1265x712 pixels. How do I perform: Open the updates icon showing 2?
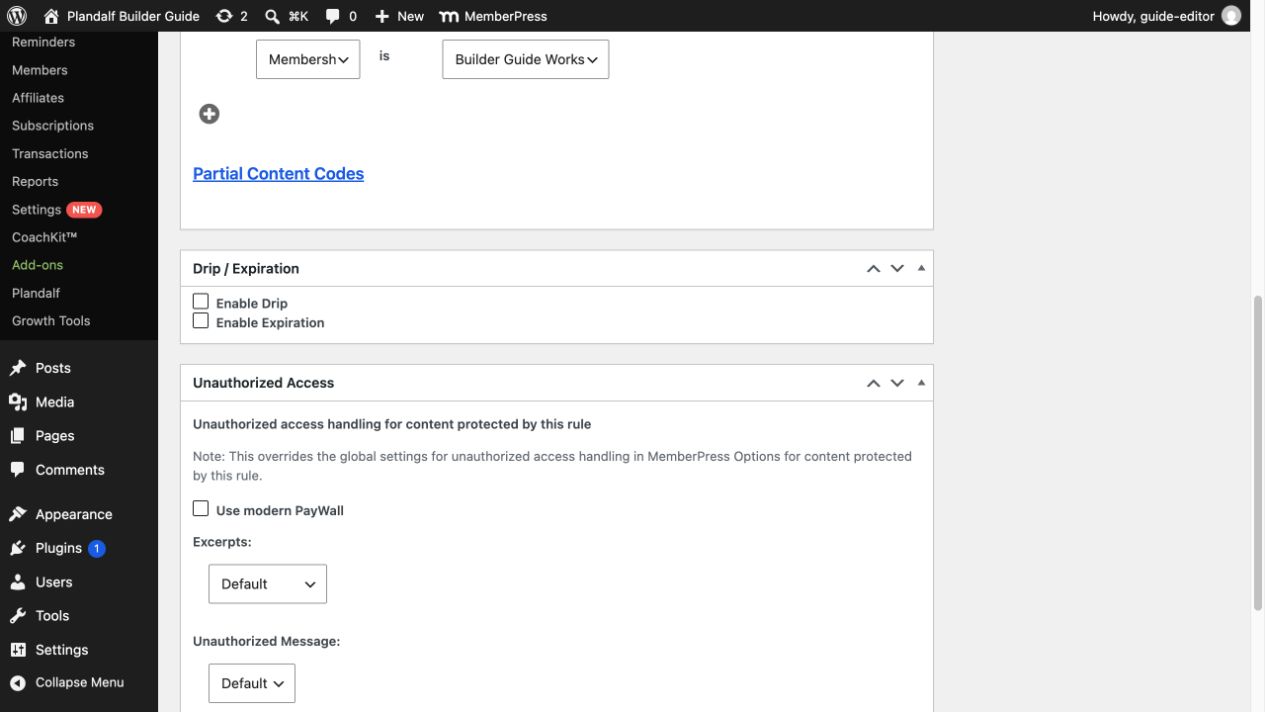pos(224,16)
